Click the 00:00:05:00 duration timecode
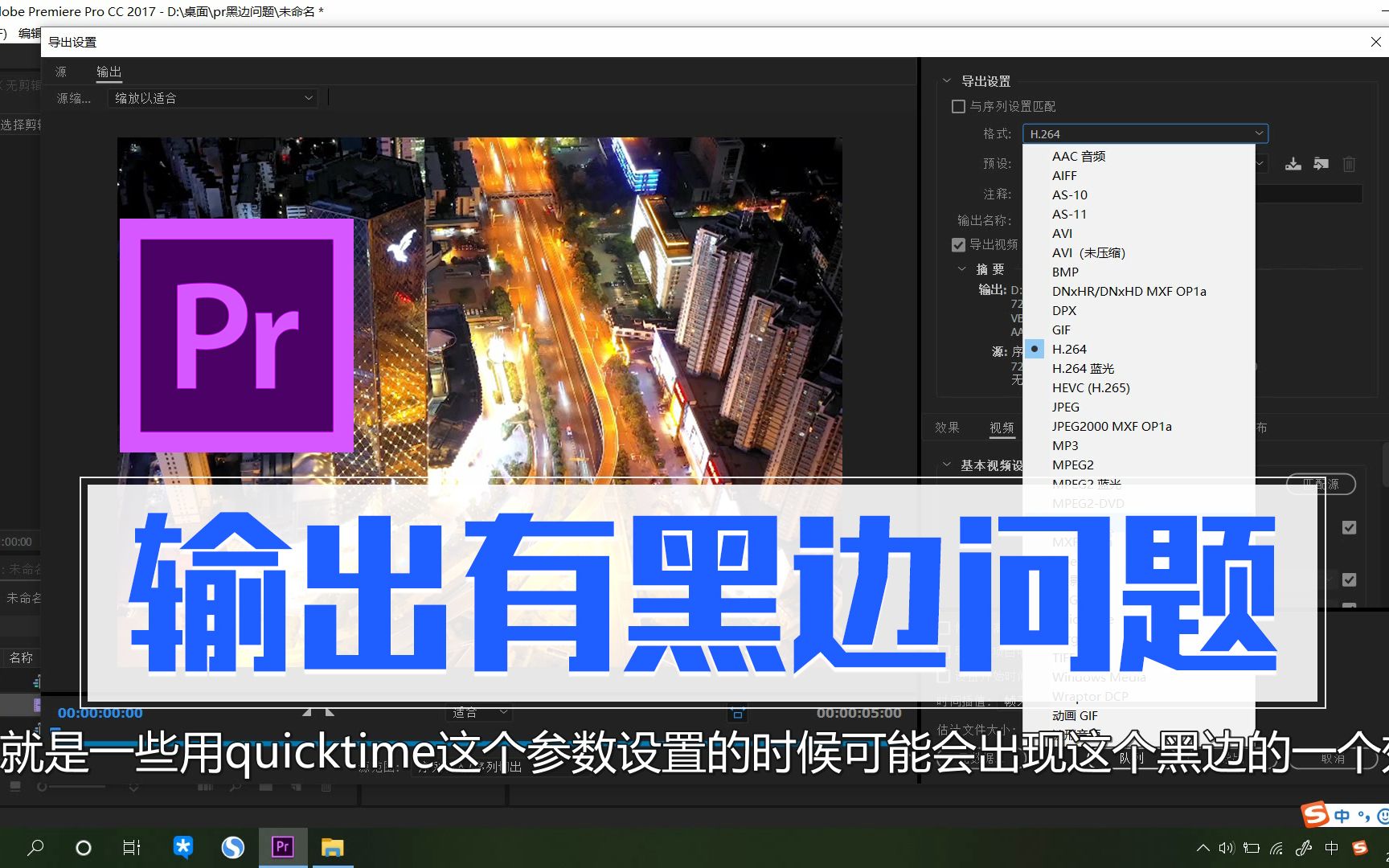This screenshot has width=1389, height=868. coord(859,713)
